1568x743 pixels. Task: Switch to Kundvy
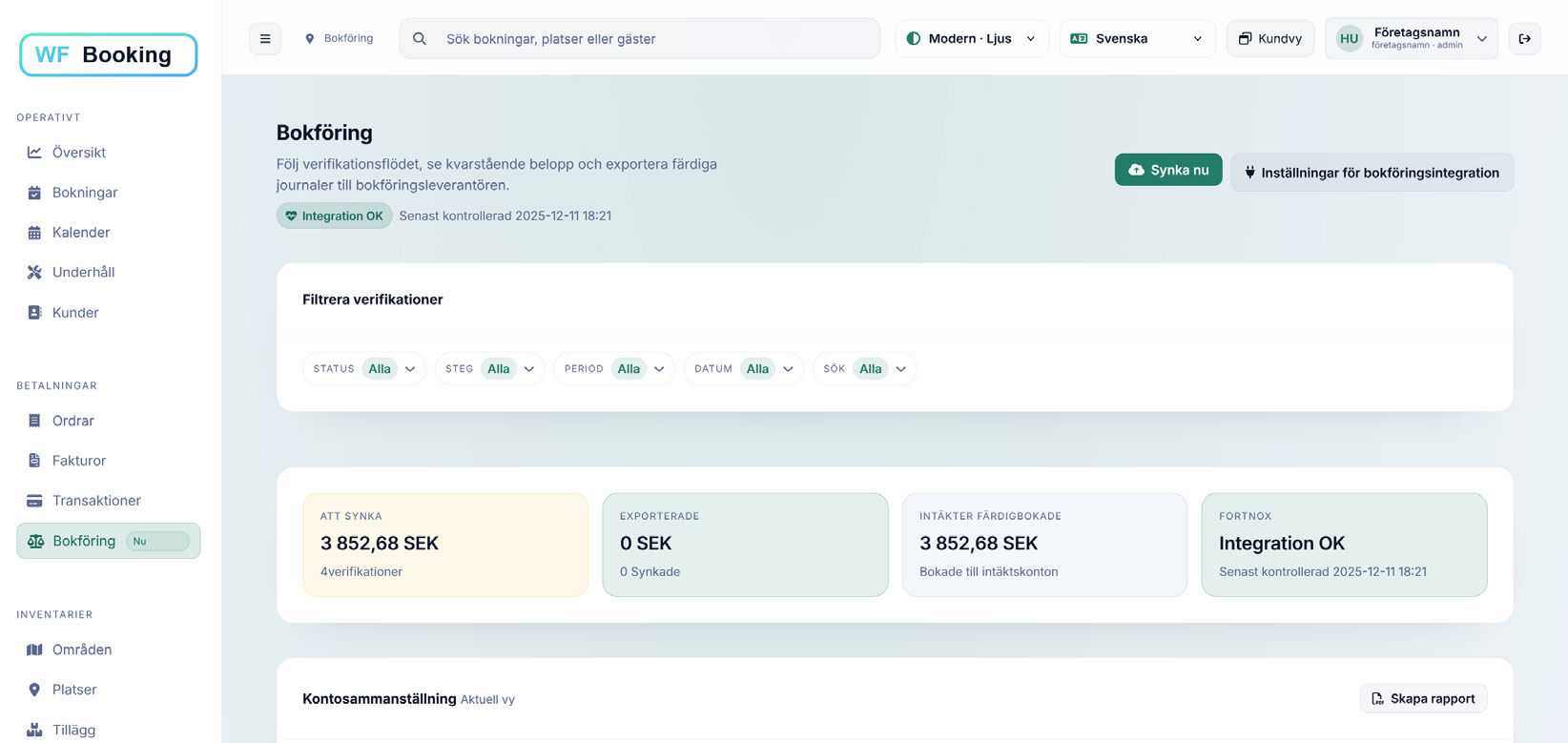click(1269, 39)
